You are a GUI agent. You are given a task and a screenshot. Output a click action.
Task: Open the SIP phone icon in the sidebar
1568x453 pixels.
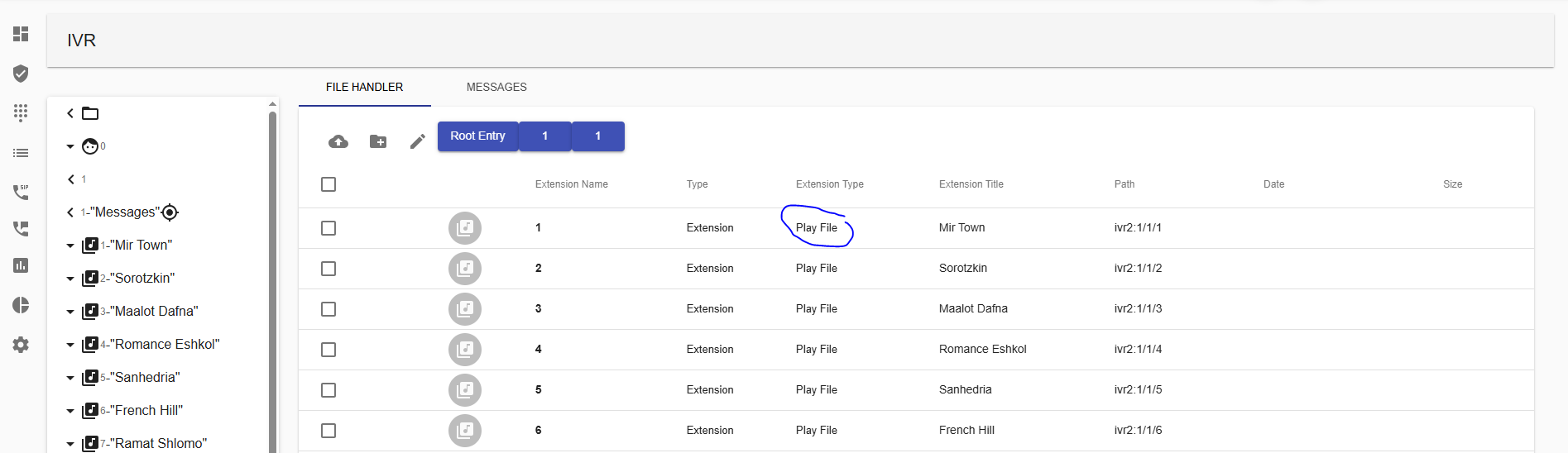[21, 192]
